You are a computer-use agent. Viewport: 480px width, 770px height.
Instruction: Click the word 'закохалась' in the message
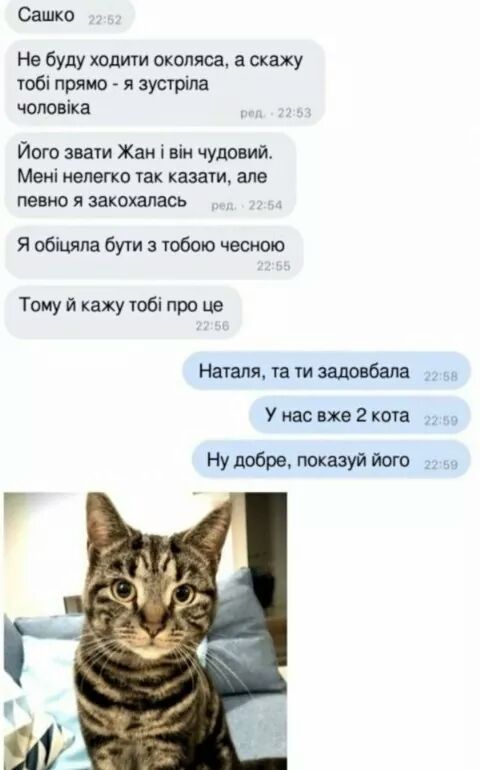(x=137, y=200)
